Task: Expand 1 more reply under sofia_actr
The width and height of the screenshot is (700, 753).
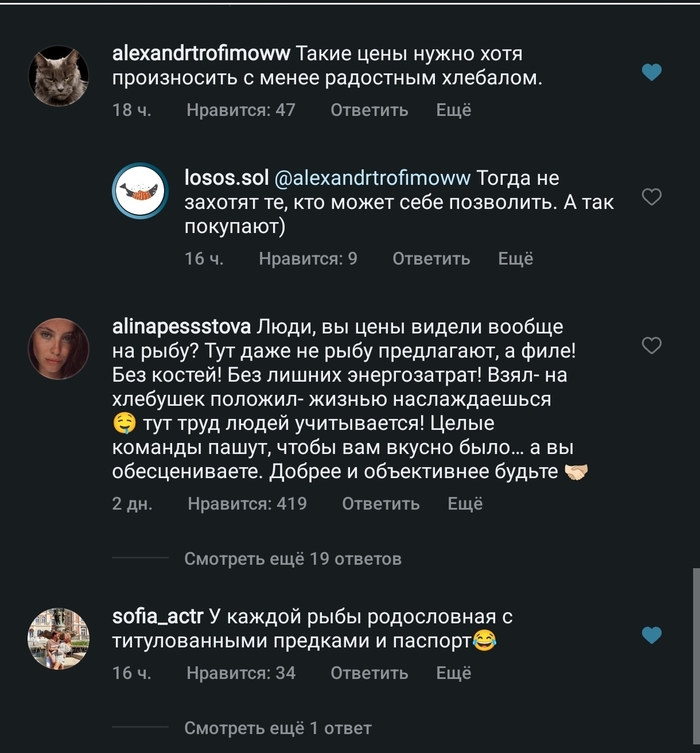Action: (277, 728)
